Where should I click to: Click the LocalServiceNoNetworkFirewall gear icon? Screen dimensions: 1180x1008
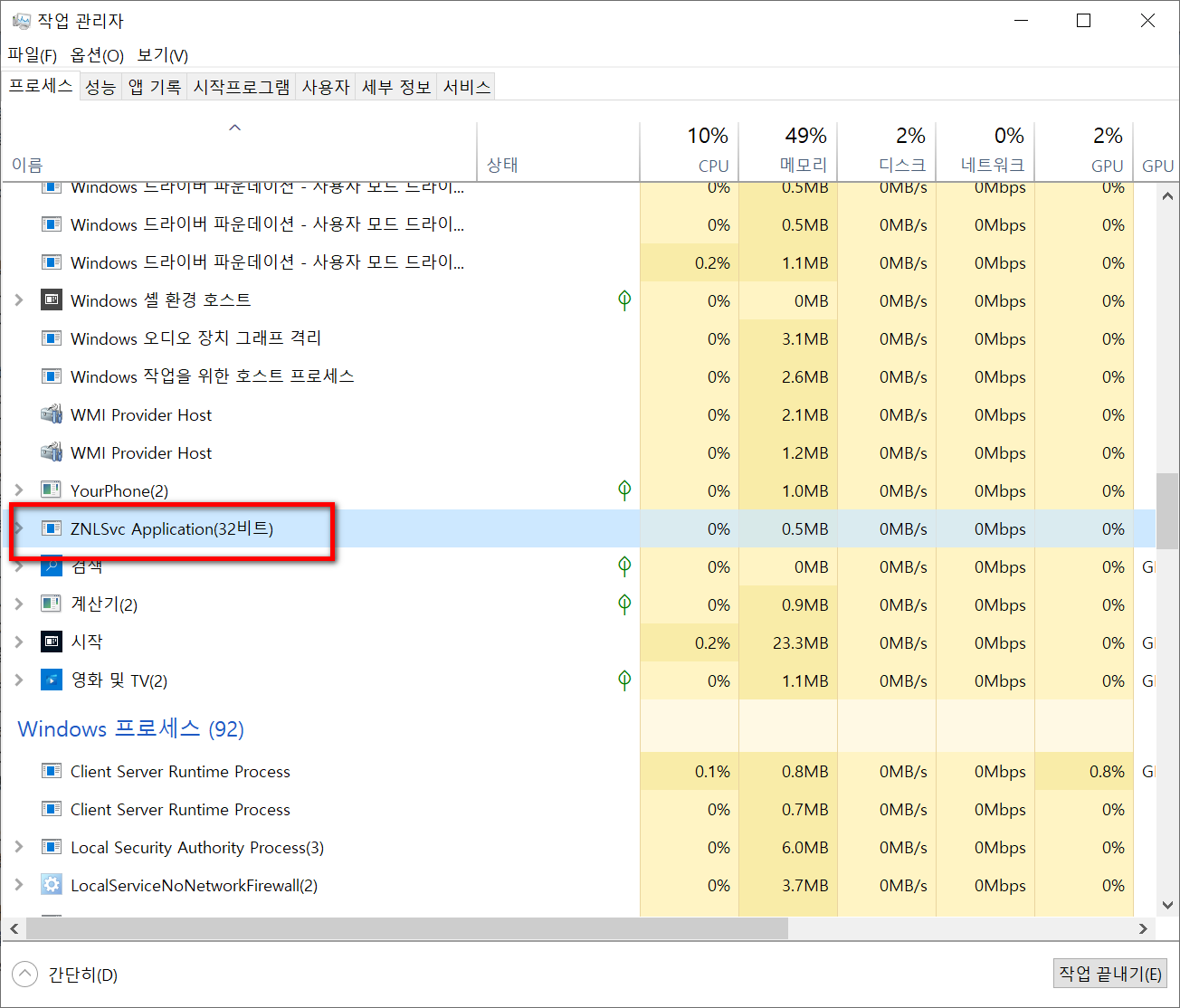tap(52, 885)
